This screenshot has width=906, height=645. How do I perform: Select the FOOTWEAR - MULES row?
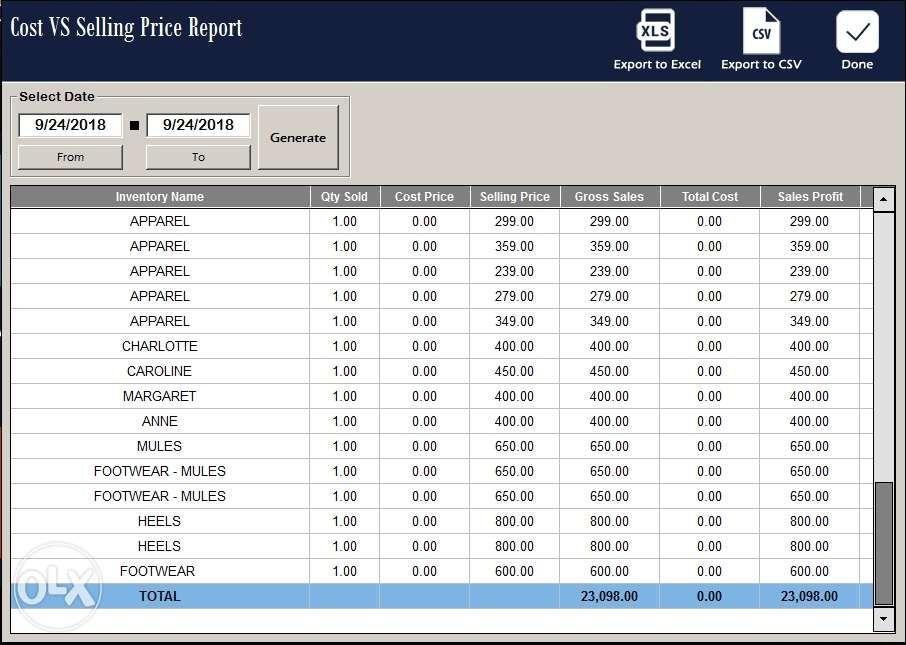(x=159, y=471)
